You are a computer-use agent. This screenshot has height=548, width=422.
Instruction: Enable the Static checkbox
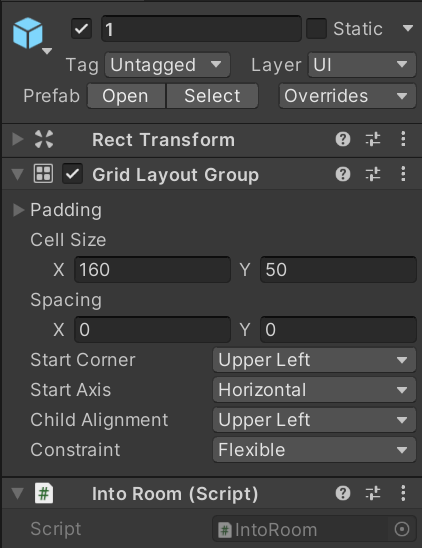[316, 29]
